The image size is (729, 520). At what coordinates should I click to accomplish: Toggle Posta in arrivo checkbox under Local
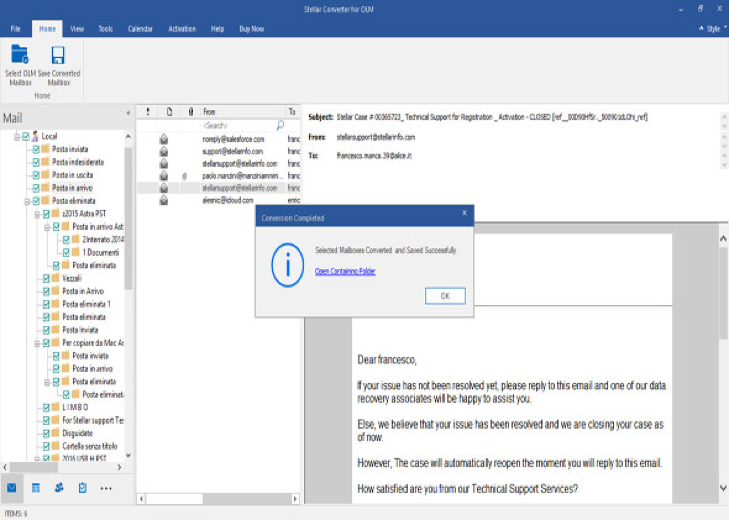click(36, 188)
